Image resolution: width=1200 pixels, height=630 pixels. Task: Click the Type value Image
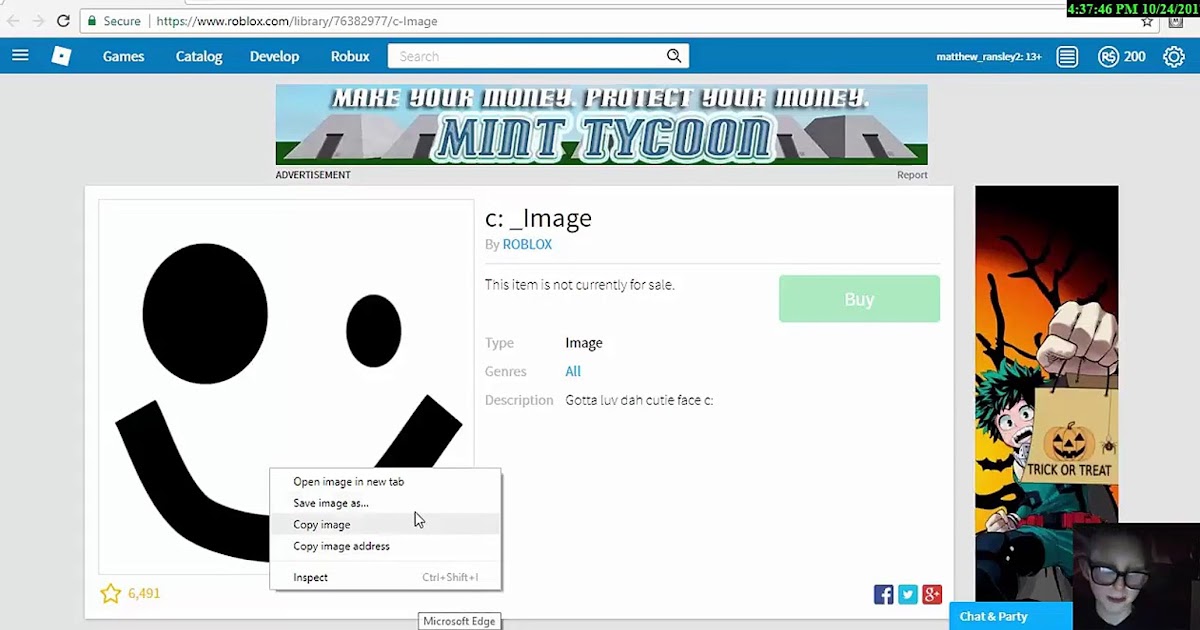click(584, 343)
